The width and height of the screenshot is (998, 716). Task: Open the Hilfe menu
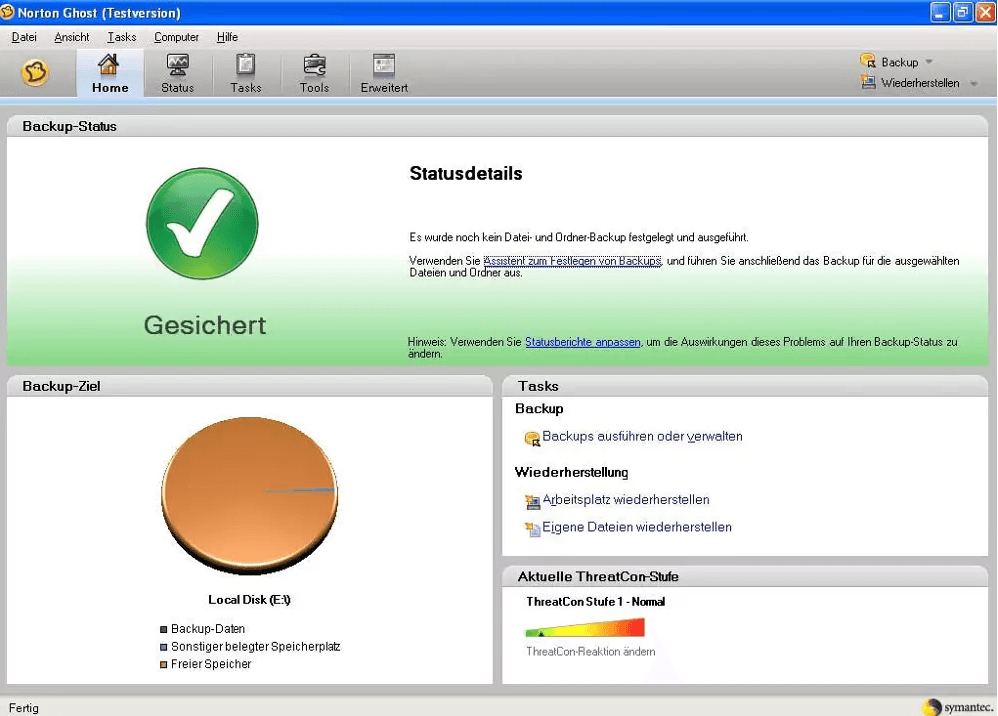227,37
